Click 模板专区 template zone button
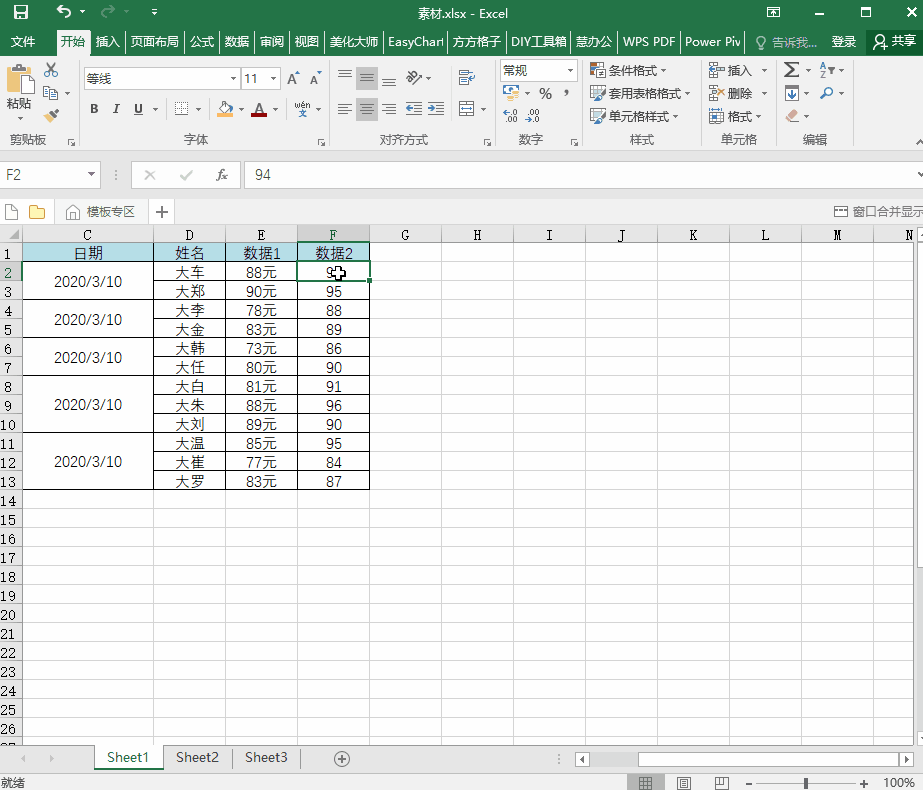923x790 pixels. coord(101,212)
